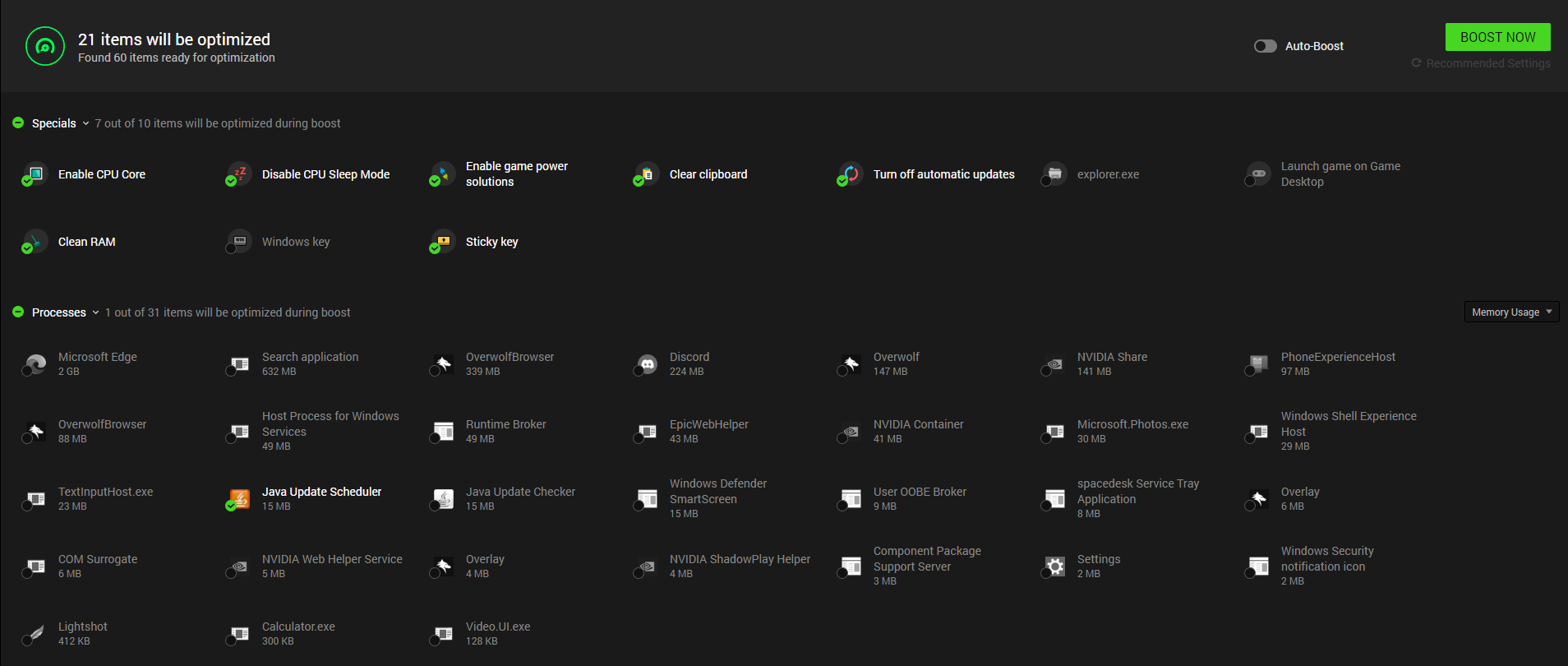Select the Lightshot feather icon

coord(35,634)
